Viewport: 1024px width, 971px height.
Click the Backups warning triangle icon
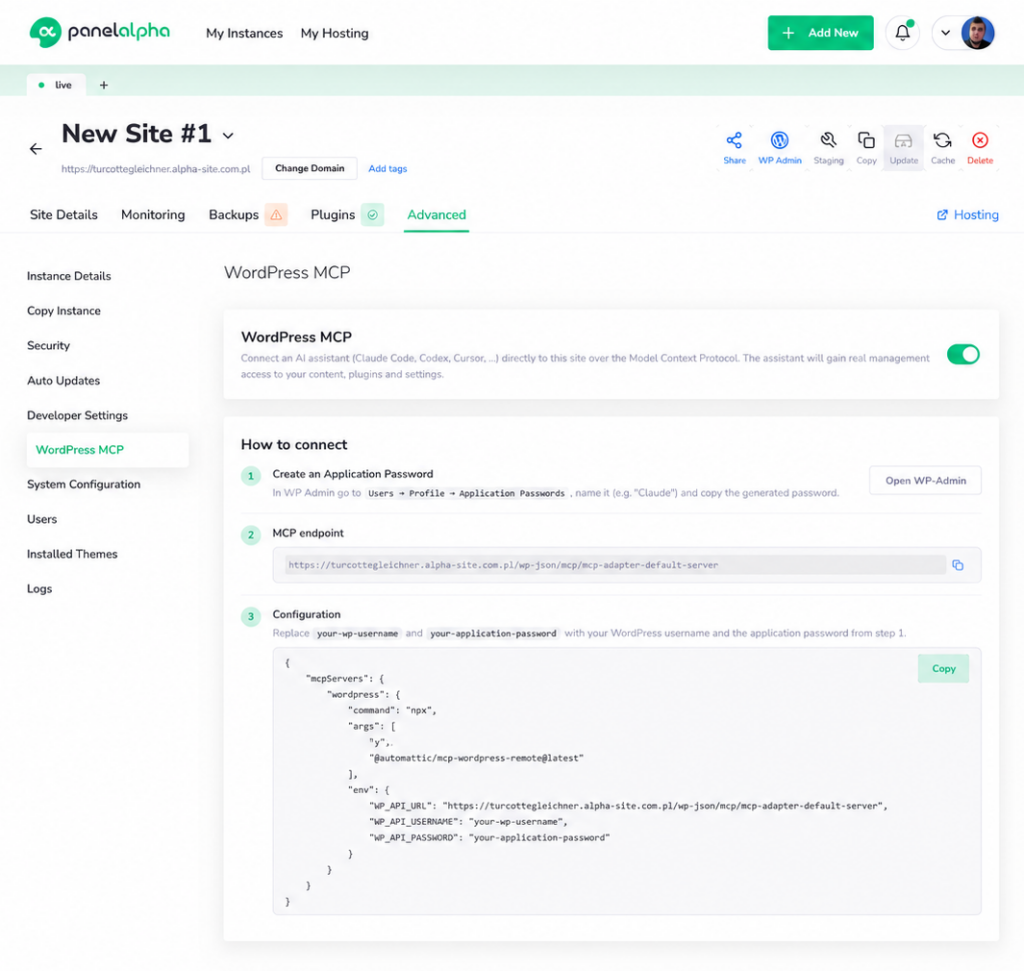(276, 215)
